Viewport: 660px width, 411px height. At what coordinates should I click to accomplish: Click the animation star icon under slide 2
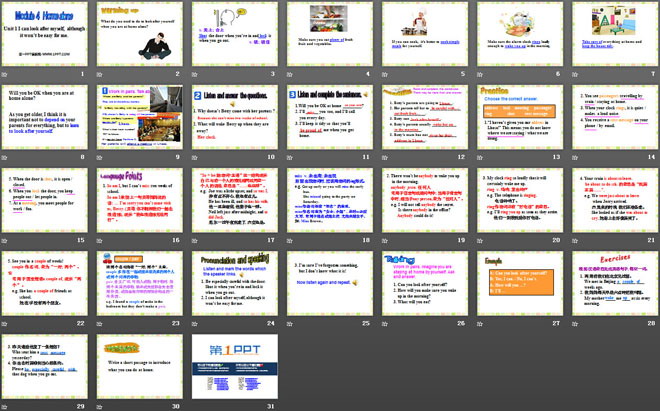click(x=100, y=75)
